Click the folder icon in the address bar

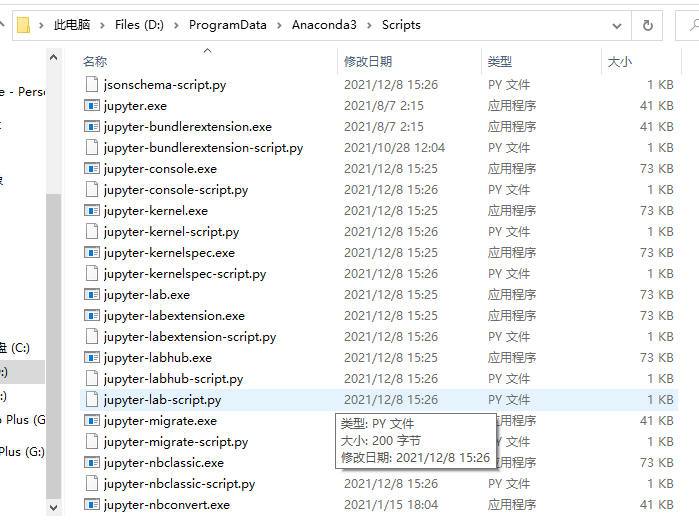coord(23,25)
